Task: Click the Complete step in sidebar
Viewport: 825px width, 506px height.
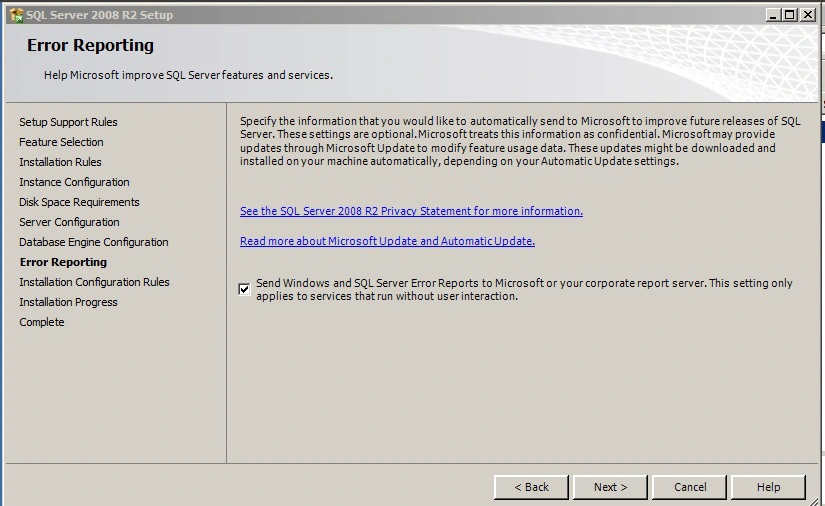Action: (41, 322)
